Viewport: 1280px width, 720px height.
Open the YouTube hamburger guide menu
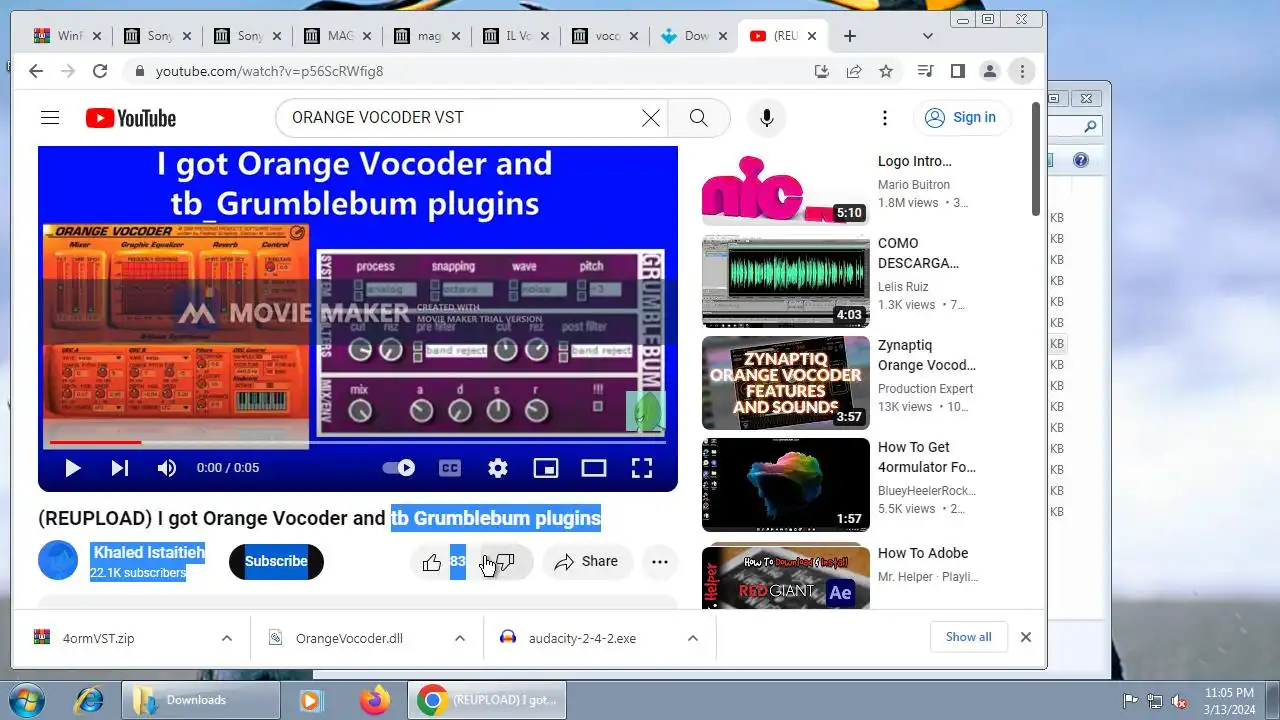tap(50, 118)
